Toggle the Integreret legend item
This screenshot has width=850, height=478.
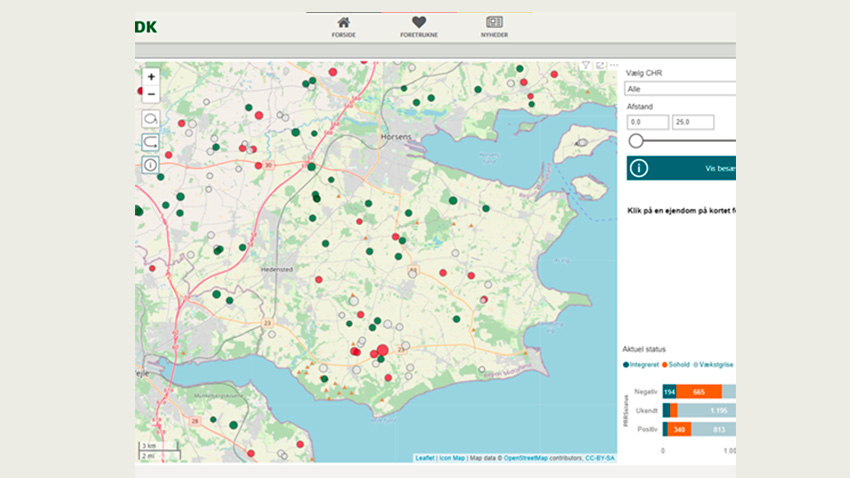coord(641,365)
